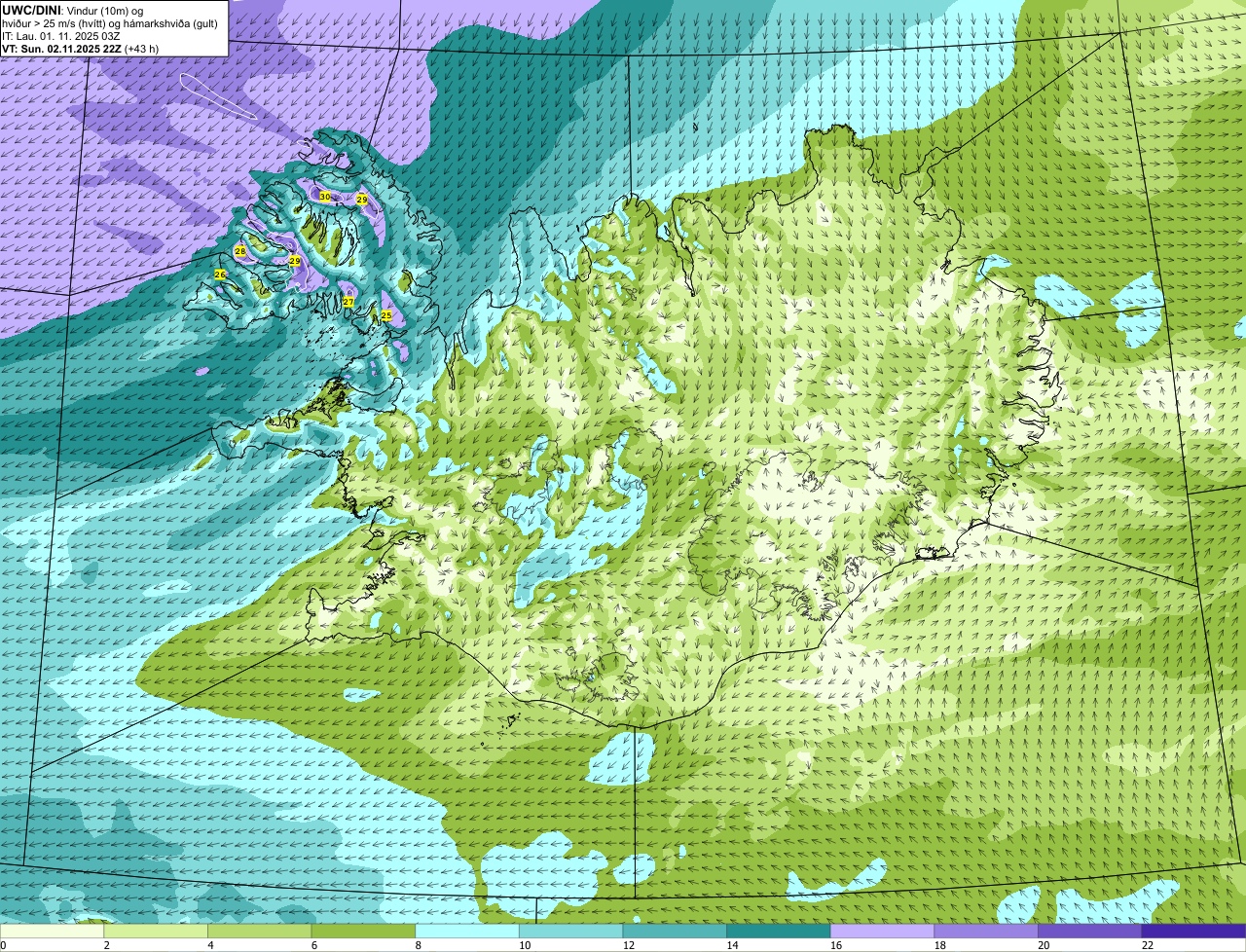Click the legend tick label "14"
This screenshot has width=1246, height=952.
pos(732,945)
